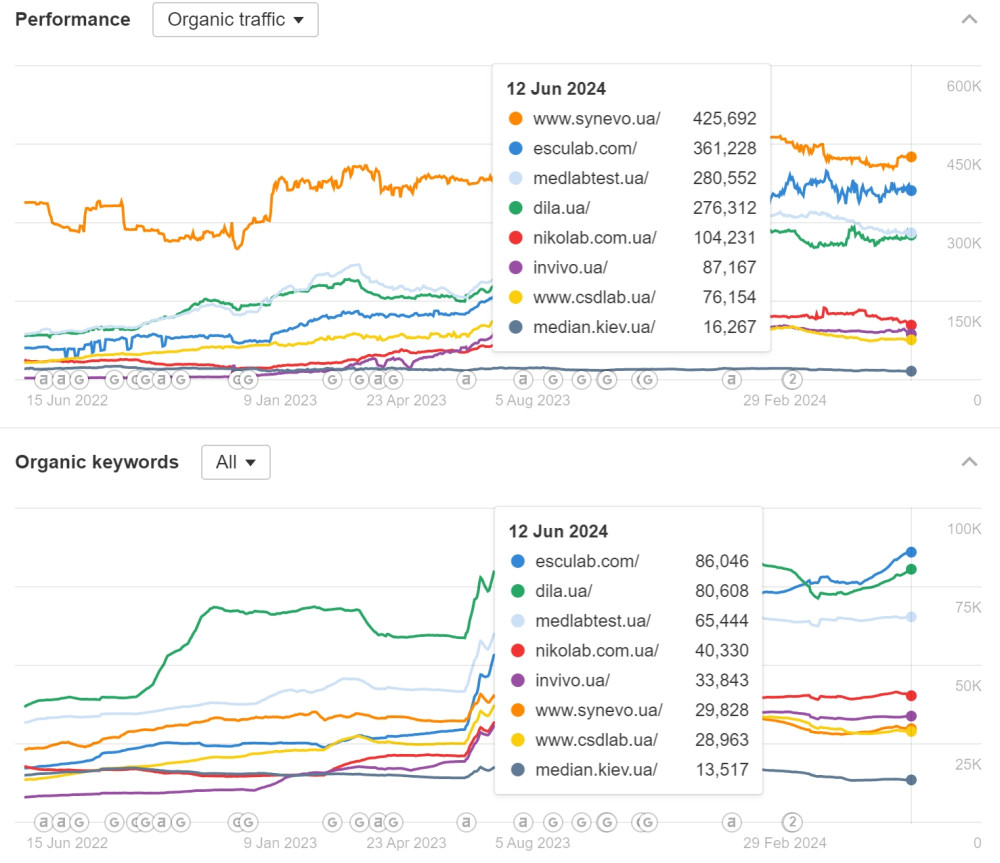Click traffic value 87,167
This screenshot has height=863, width=1000.
pos(729,267)
